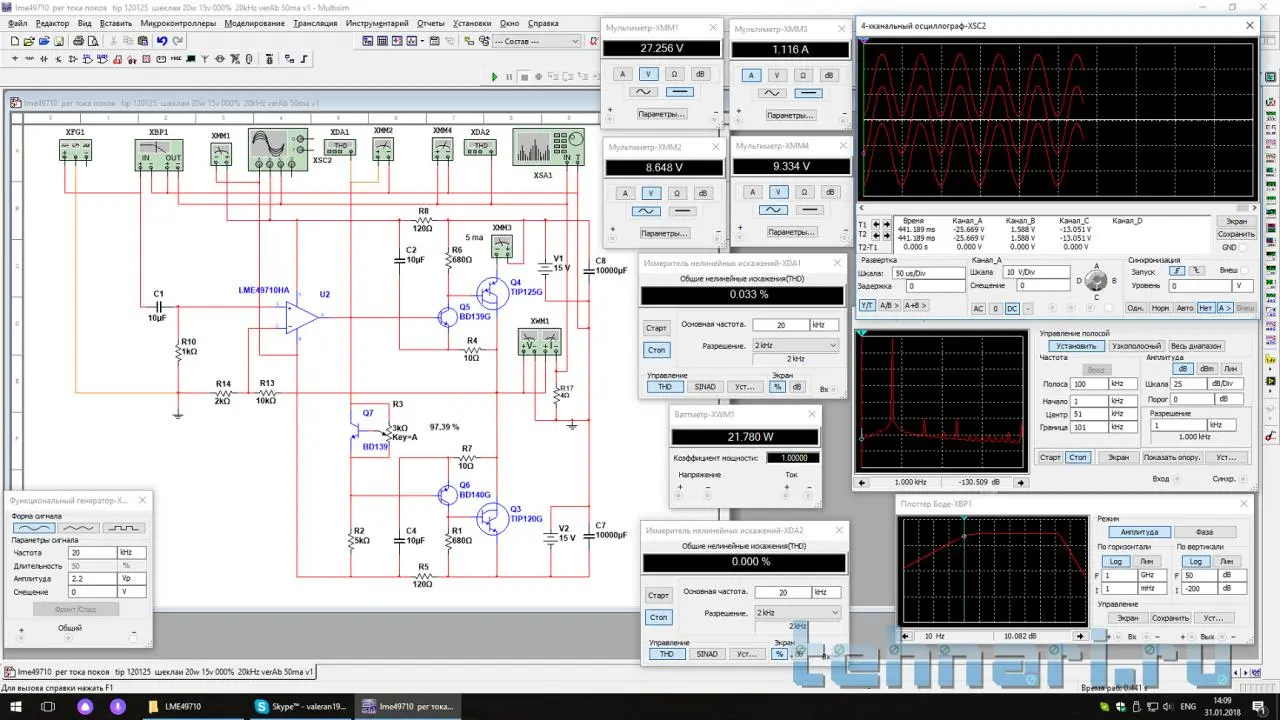Expand XDA1 resolution 2 kHz dropdown
The width and height of the screenshot is (1280, 720).
coord(795,345)
